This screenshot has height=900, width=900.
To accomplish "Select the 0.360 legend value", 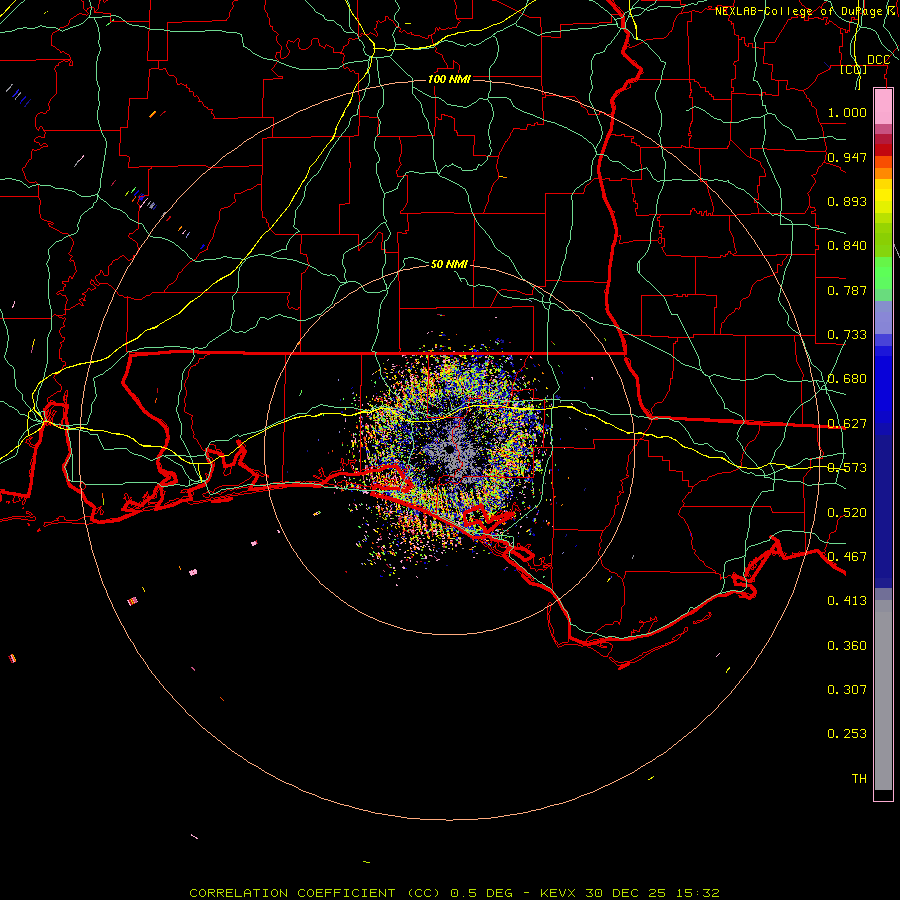I will pyautogui.click(x=847, y=646).
